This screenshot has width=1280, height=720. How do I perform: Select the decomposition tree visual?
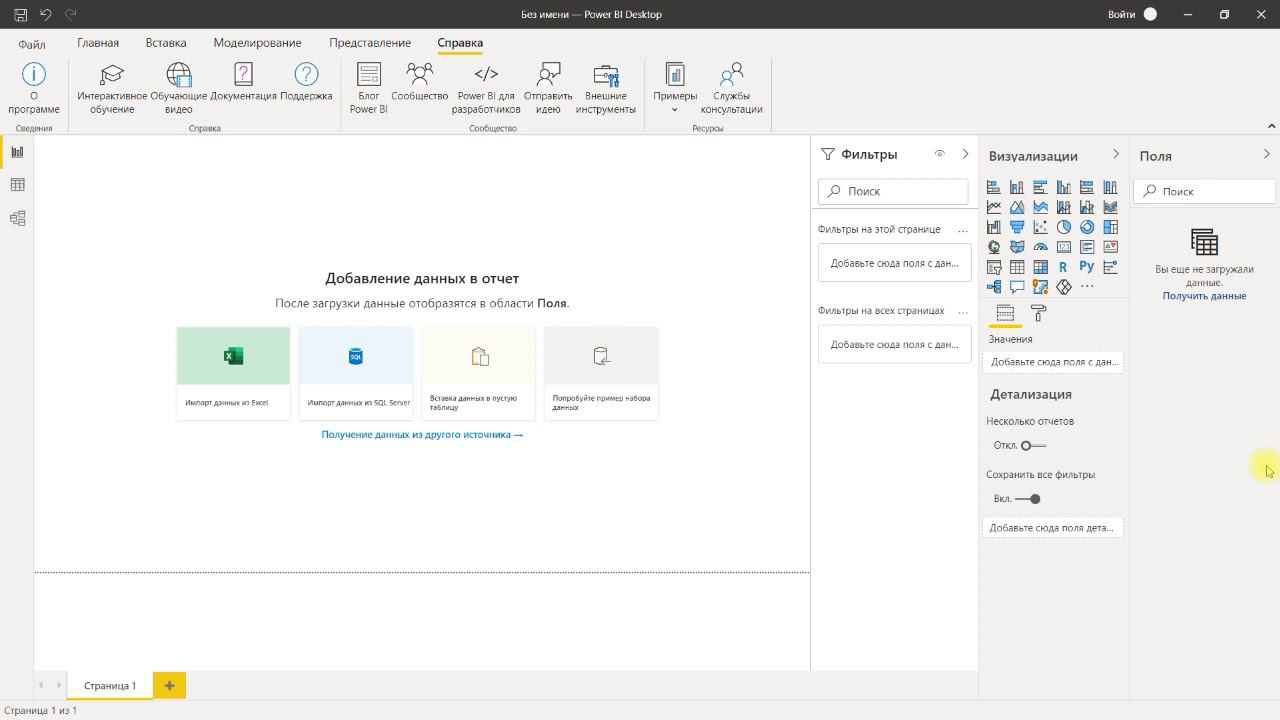[x=994, y=287]
